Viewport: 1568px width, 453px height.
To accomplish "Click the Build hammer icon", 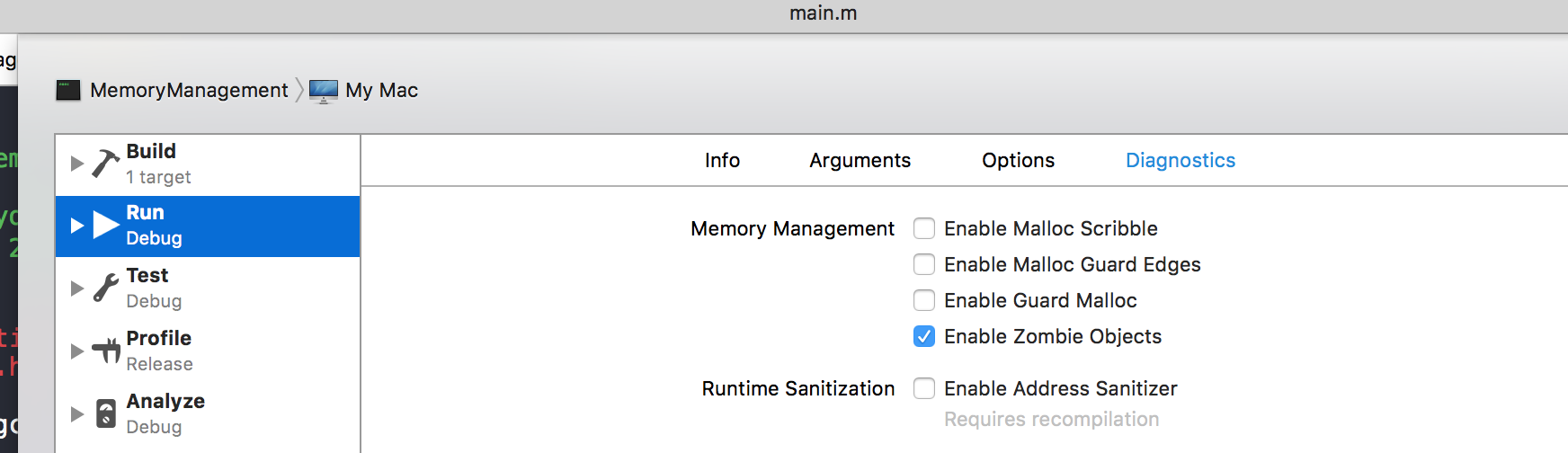I will coord(105,164).
